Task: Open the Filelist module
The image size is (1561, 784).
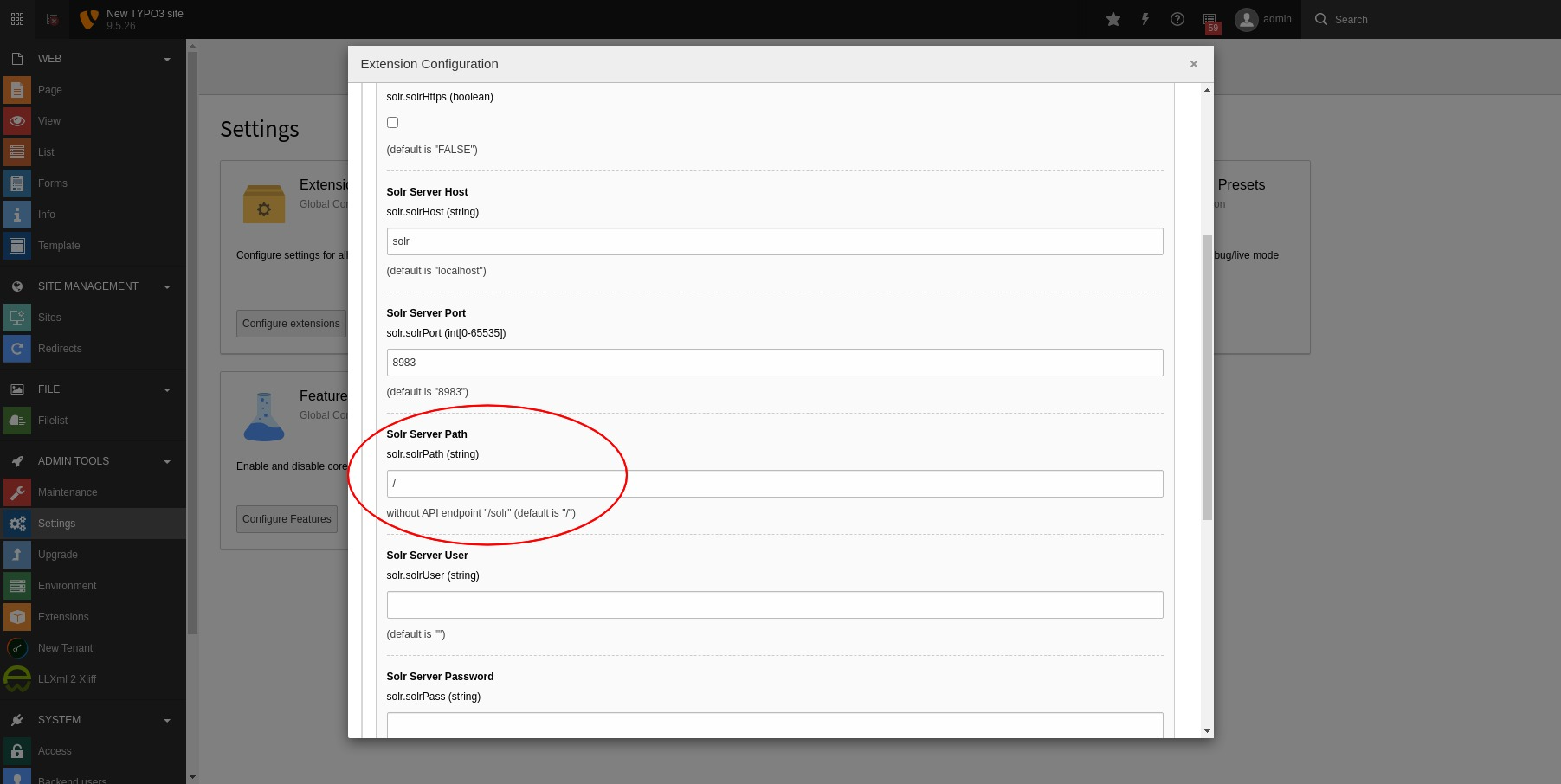Action: tap(52, 421)
